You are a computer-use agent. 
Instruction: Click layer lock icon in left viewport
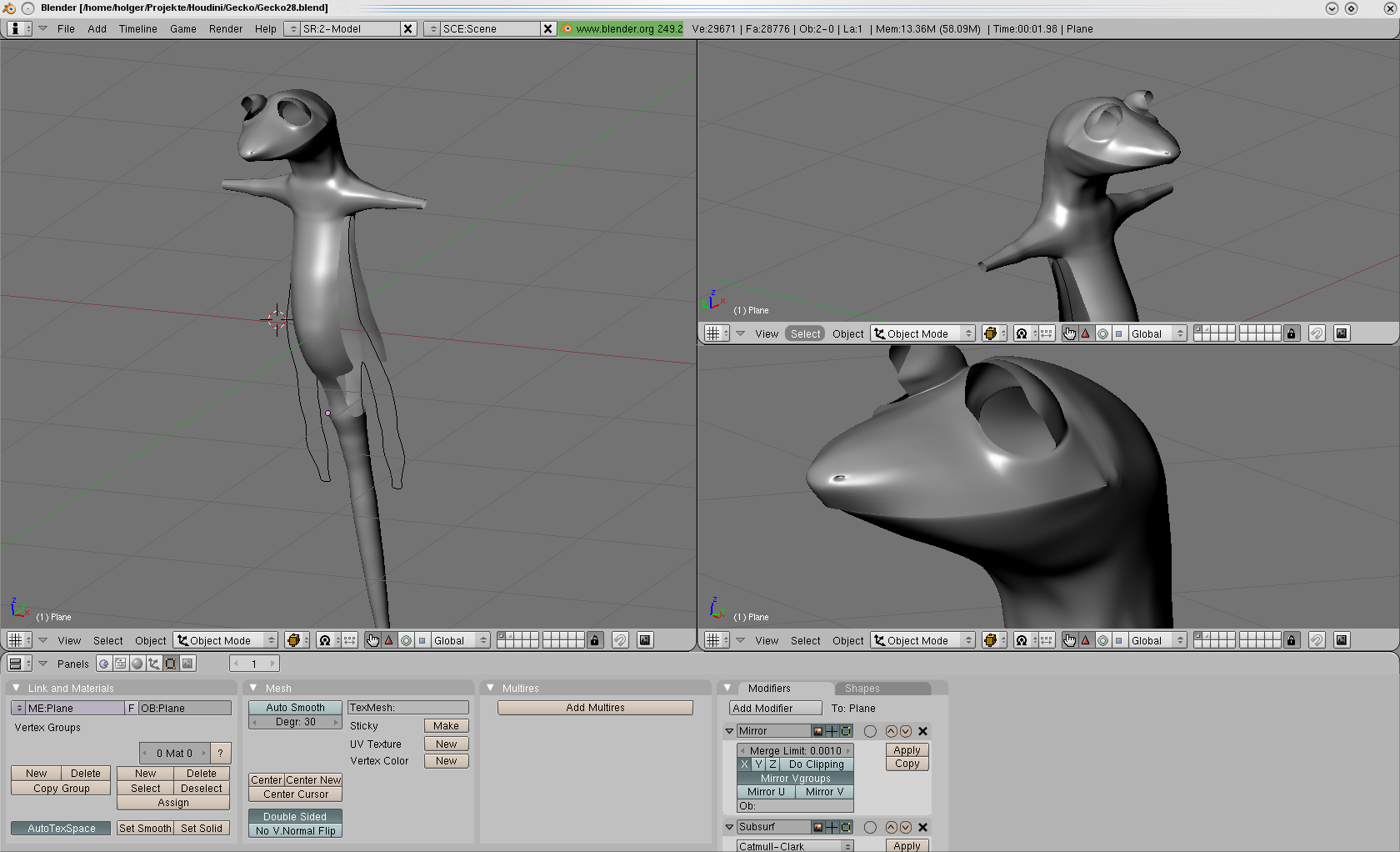click(594, 640)
